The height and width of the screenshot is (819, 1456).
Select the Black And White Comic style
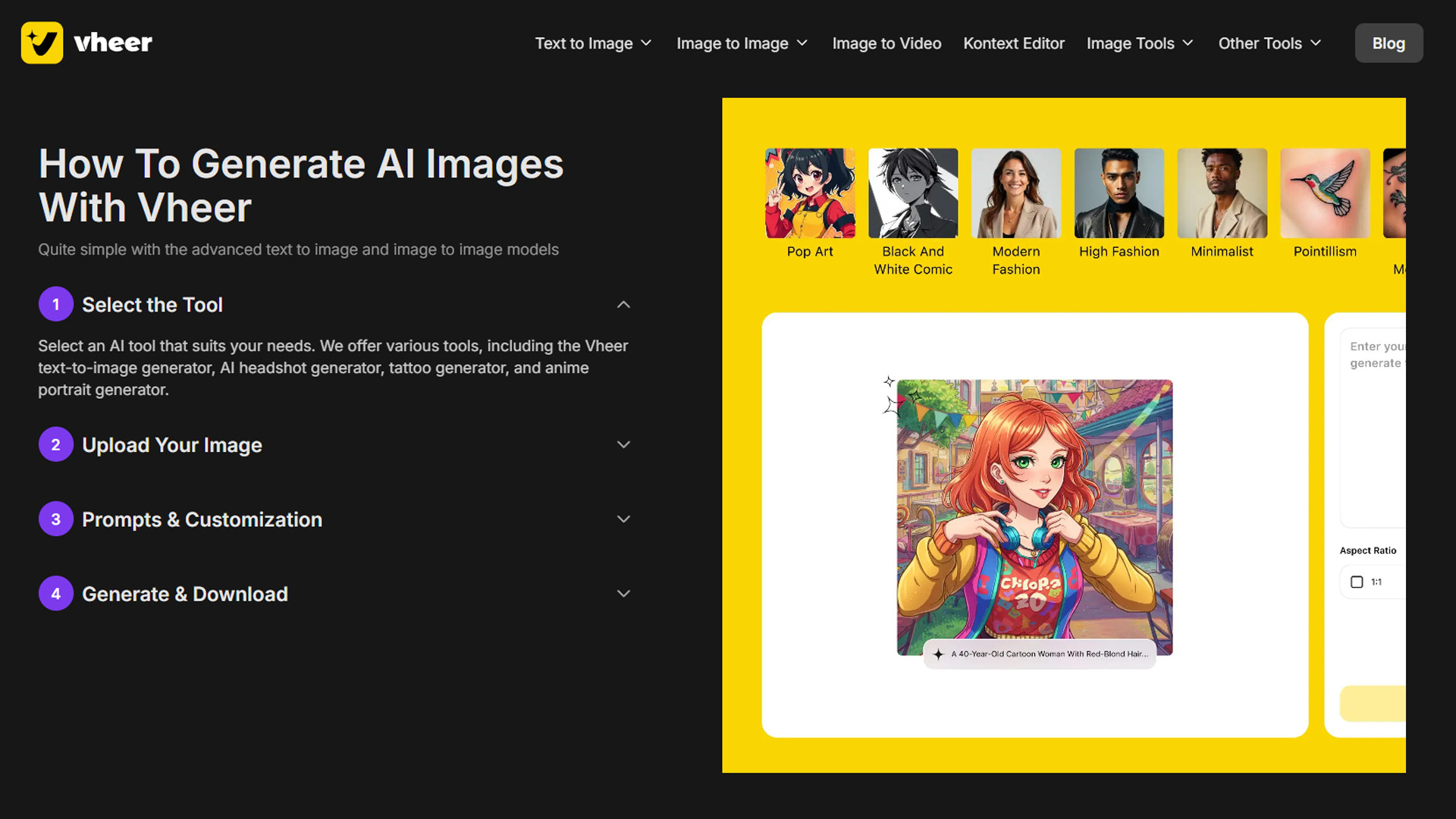click(912, 192)
